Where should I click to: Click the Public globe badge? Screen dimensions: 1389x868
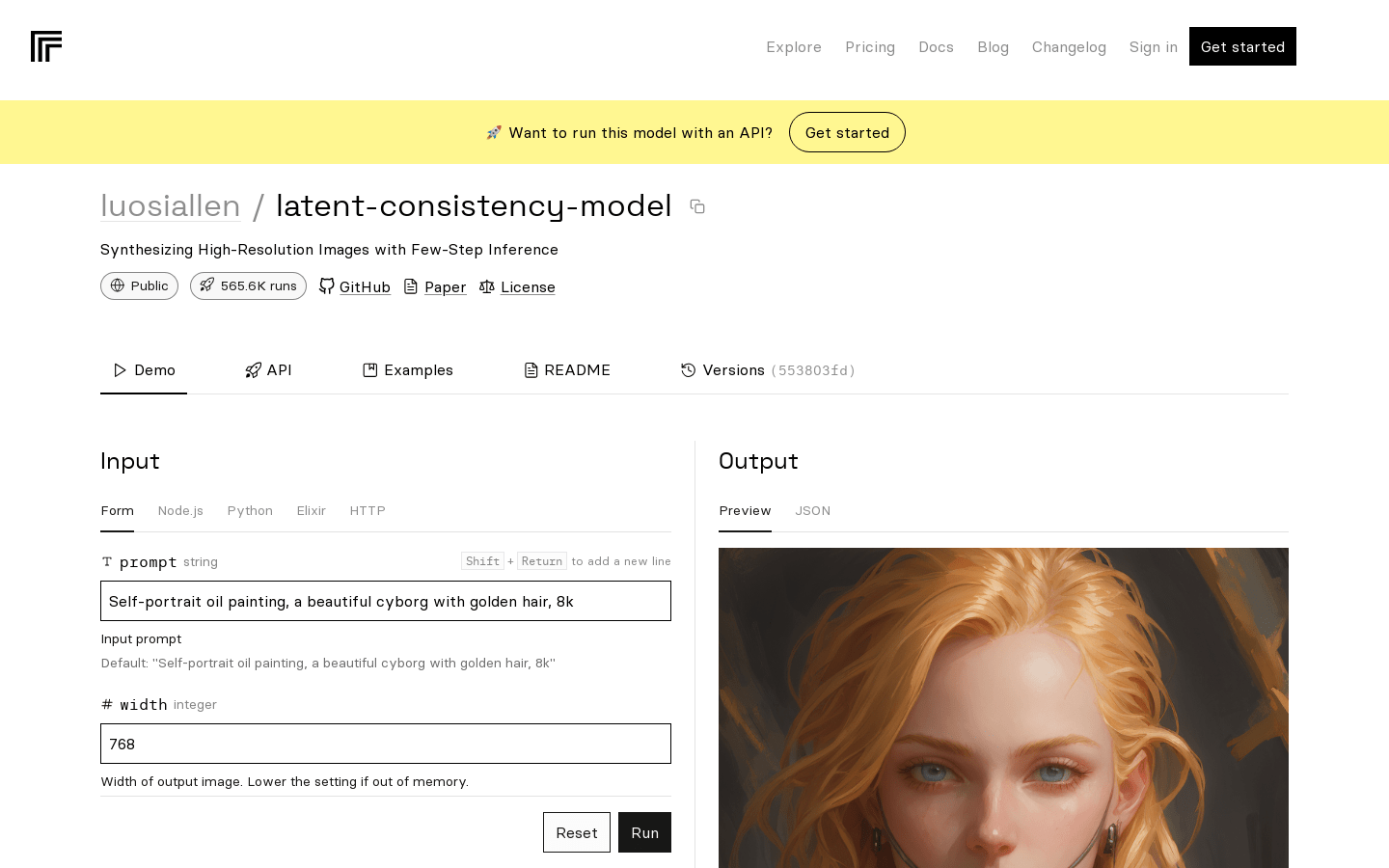[139, 285]
